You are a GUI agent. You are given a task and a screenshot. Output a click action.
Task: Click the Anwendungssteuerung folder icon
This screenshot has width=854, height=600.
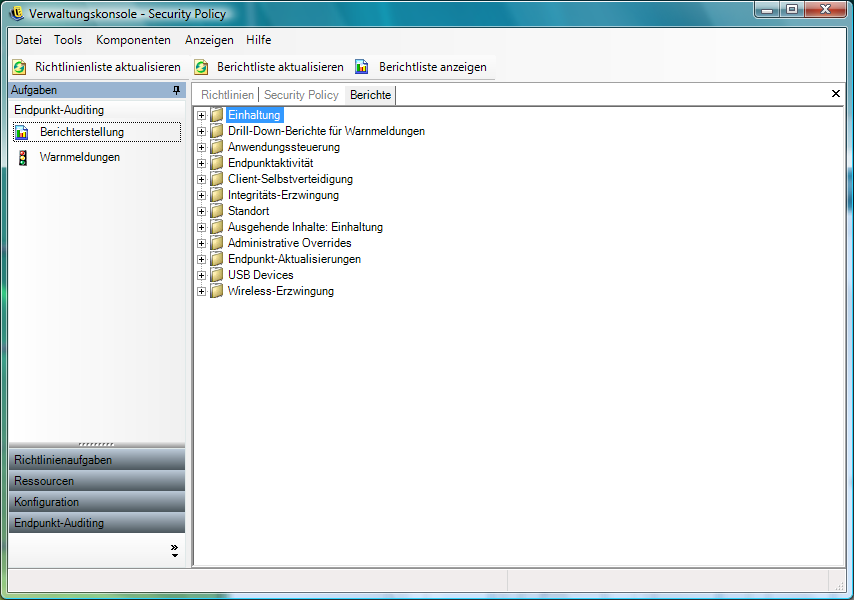(217, 147)
